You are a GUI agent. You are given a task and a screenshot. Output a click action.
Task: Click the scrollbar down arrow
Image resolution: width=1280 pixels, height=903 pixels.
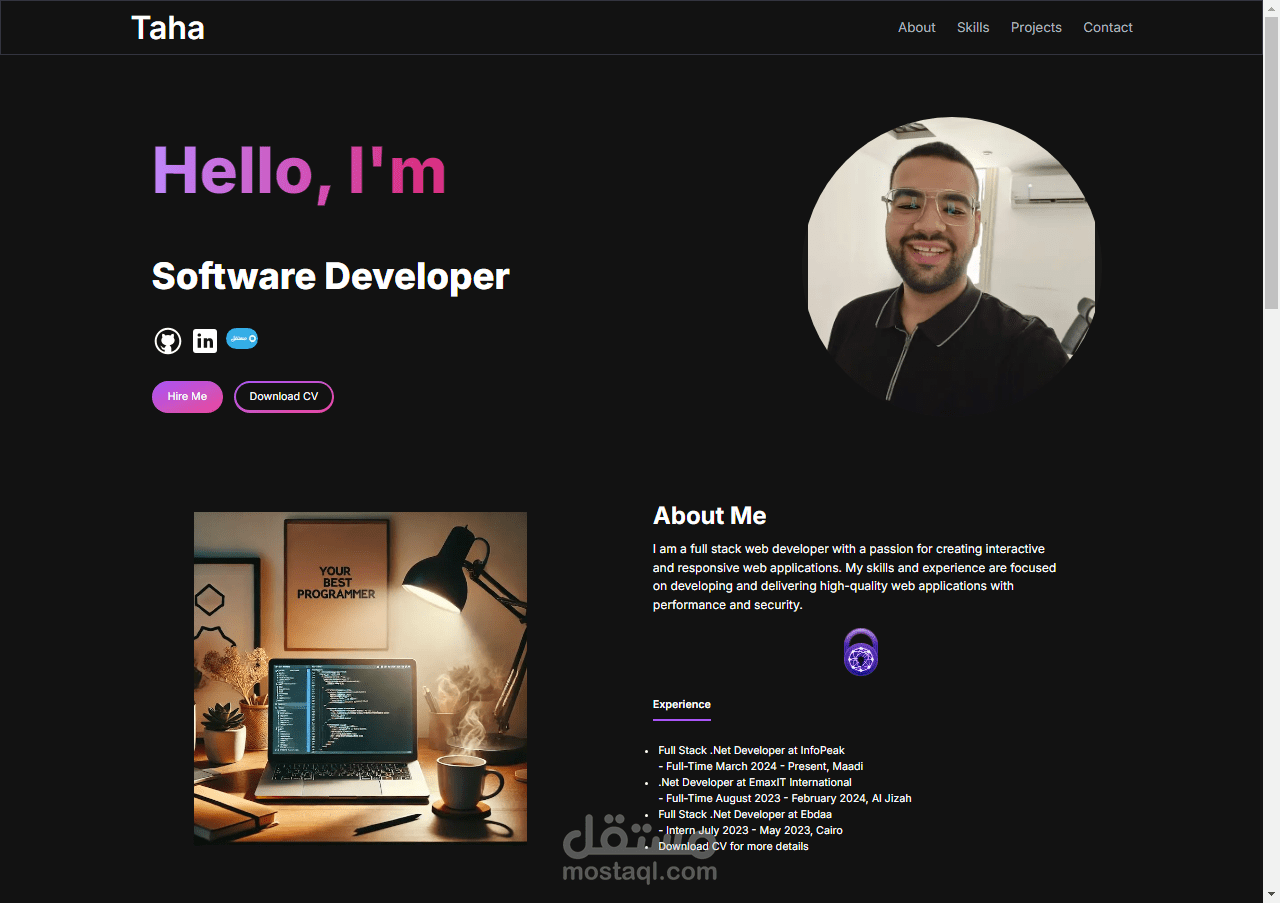click(x=1271, y=894)
